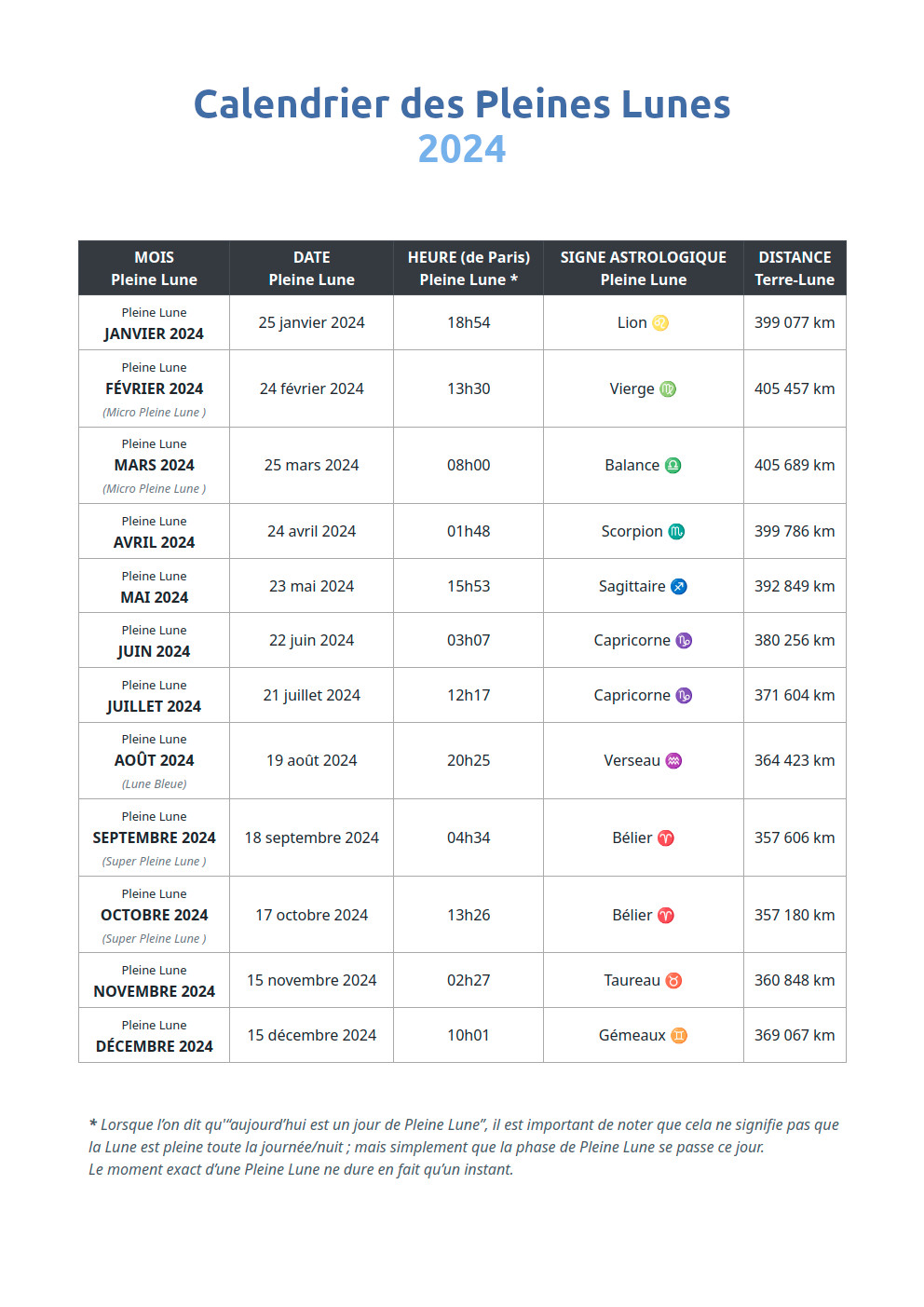Select the Balance zodiac icon
Viewport: 924px width, 1307px height.
pyautogui.click(x=673, y=466)
